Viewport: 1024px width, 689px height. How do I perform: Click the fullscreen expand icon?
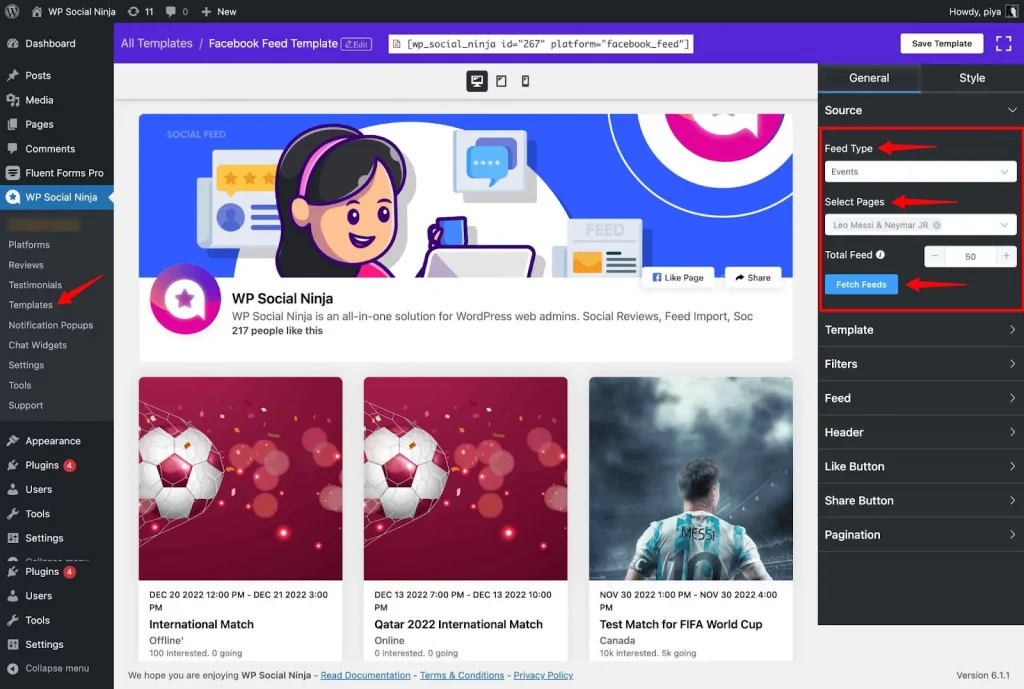point(1003,44)
